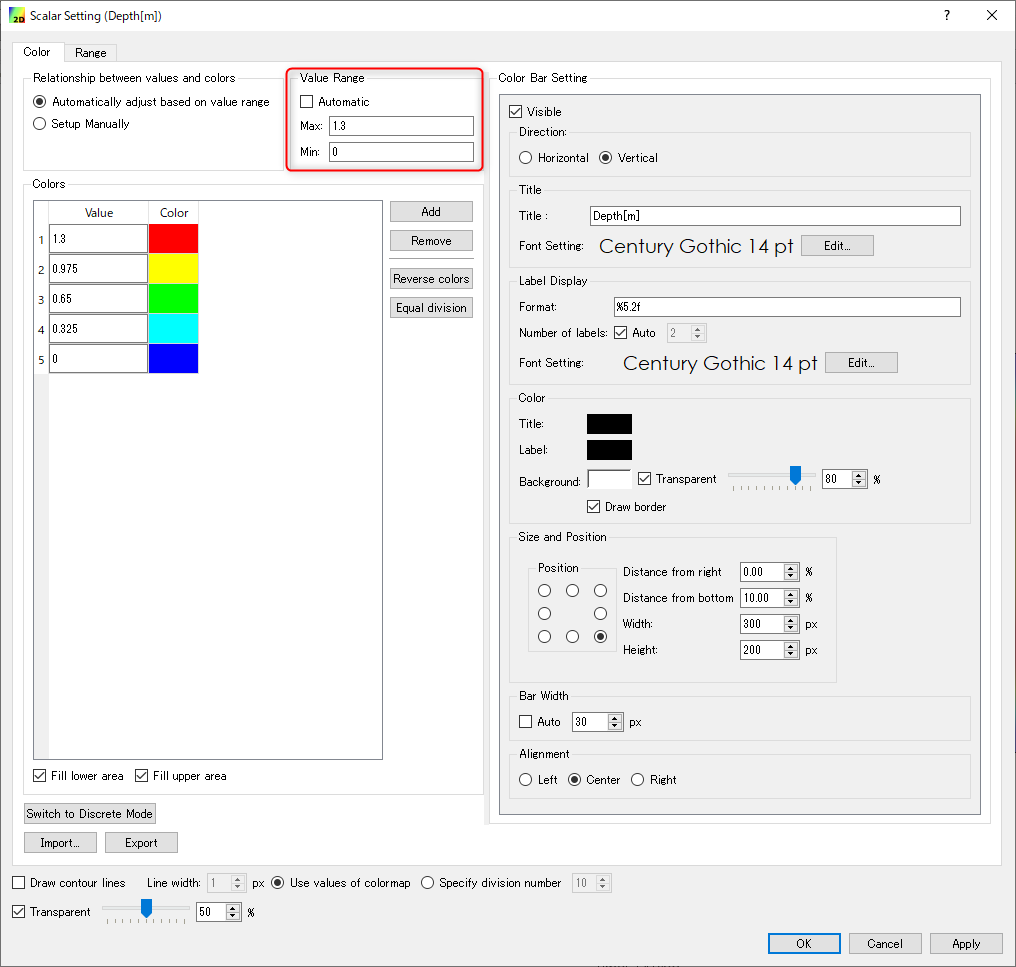1016x967 pixels.
Task: Click the green color swatch in row 3
Action: tap(173, 299)
